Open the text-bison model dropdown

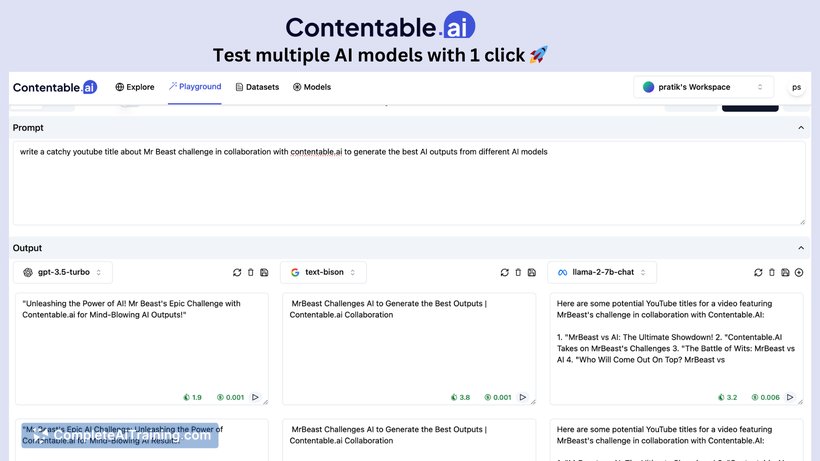(323, 272)
